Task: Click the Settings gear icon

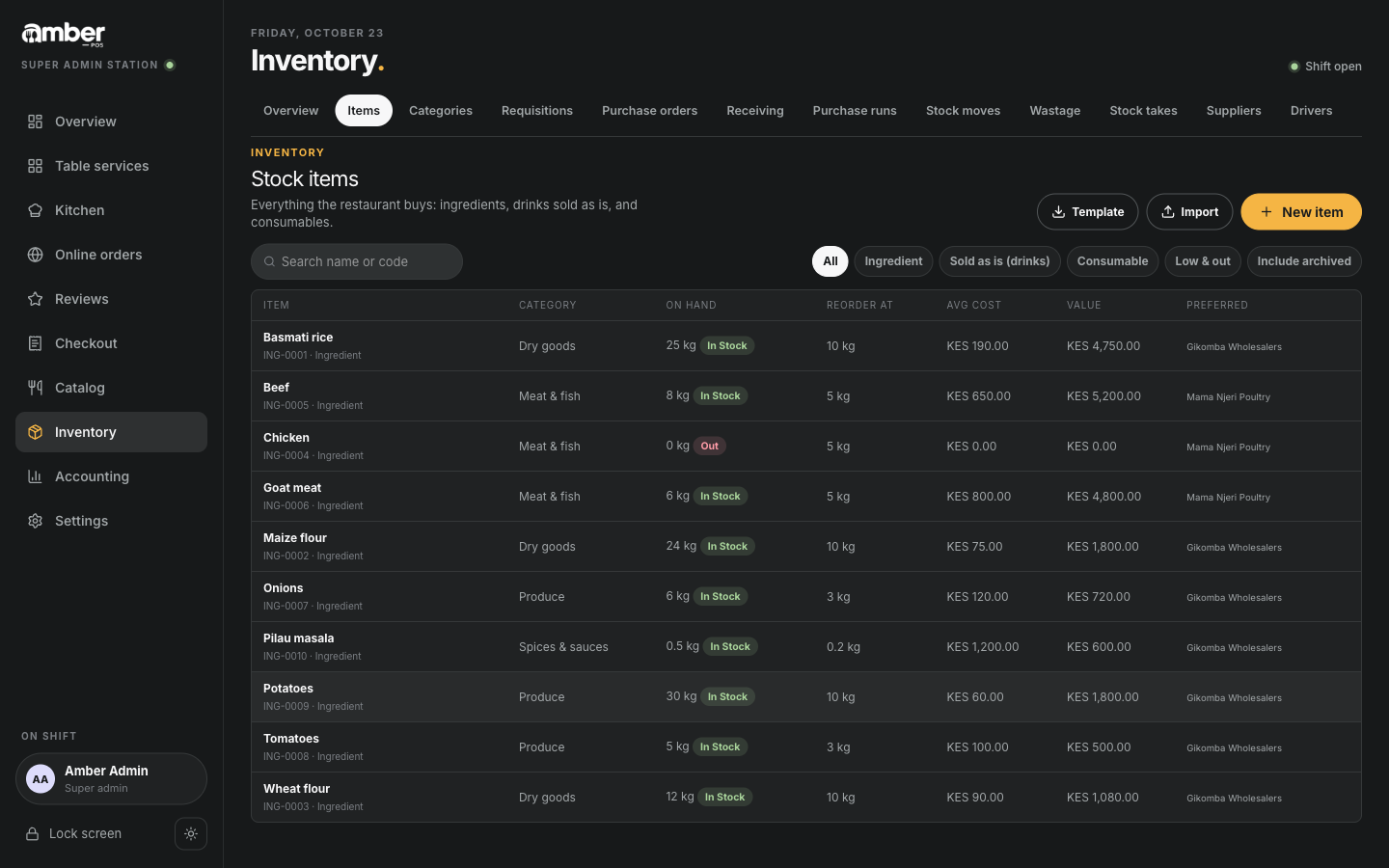Action: click(x=35, y=521)
